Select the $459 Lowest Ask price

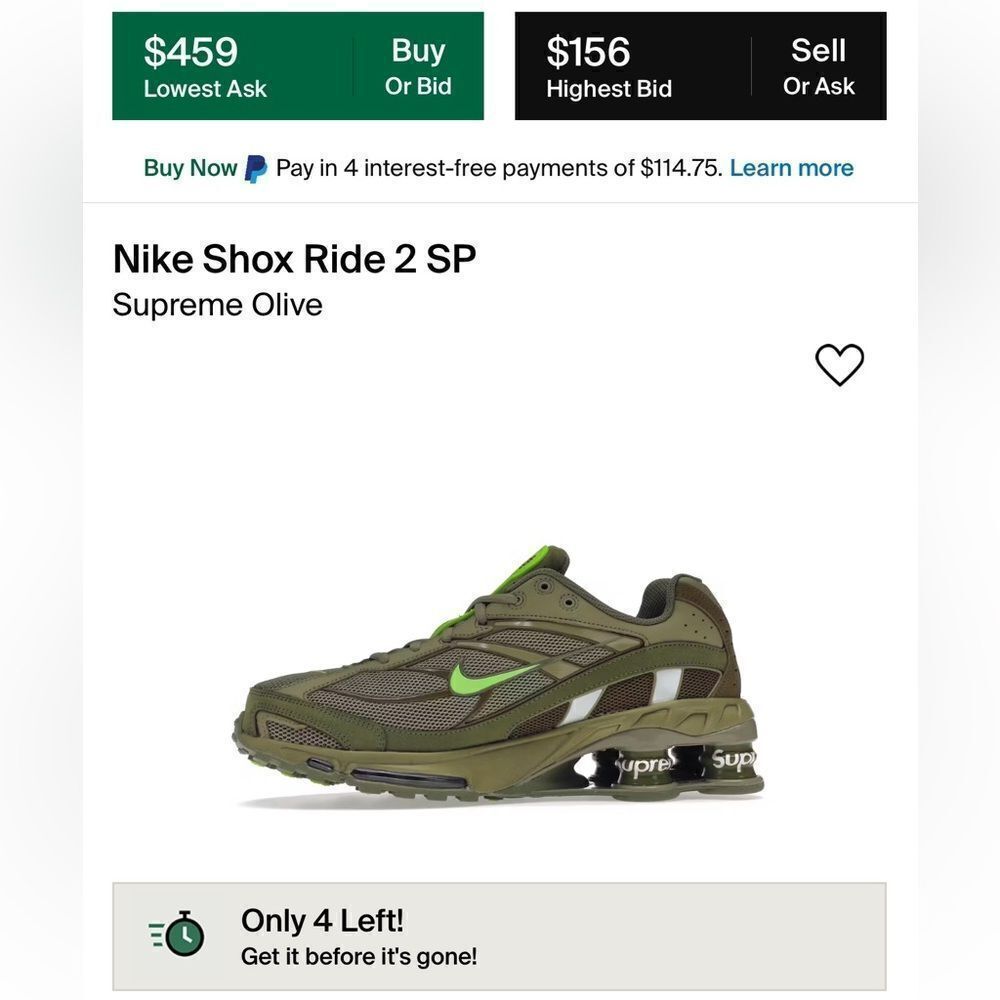[x=205, y=65]
